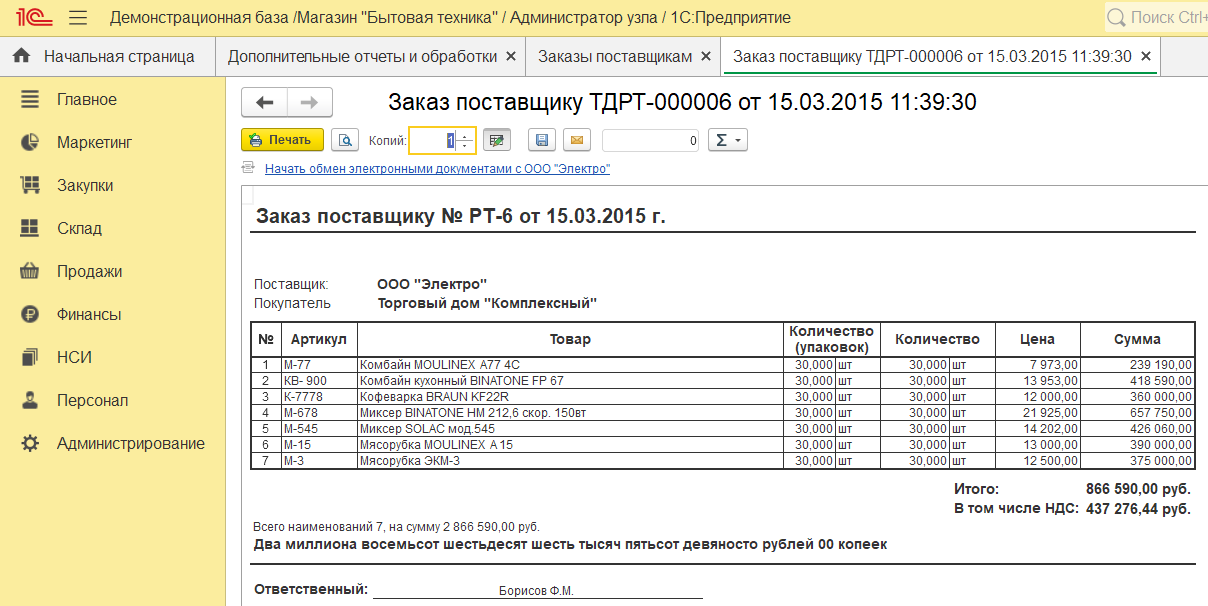Close the Дополнительные отчеты и обработки tab
Screen dimensions: 1208x606
pos(511,57)
